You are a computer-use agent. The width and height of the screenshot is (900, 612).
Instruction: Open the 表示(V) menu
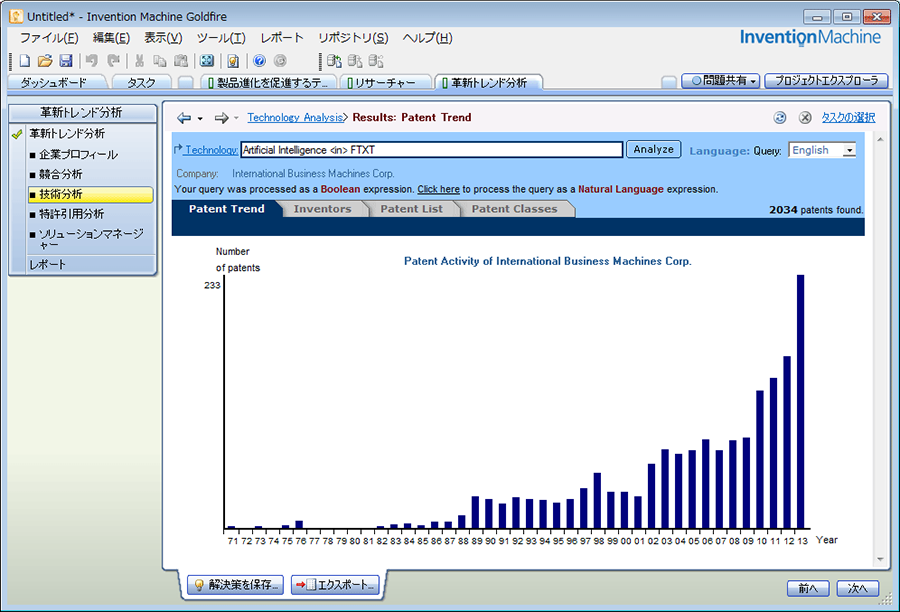[163, 38]
